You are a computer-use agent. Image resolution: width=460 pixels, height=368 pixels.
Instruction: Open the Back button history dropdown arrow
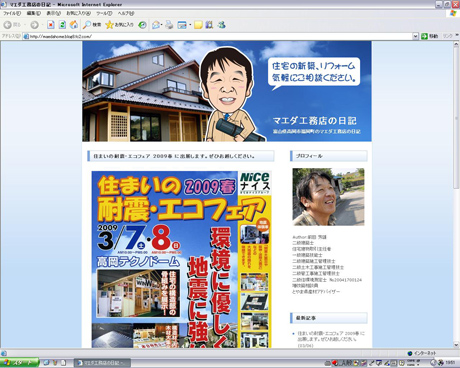pos(25,25)
